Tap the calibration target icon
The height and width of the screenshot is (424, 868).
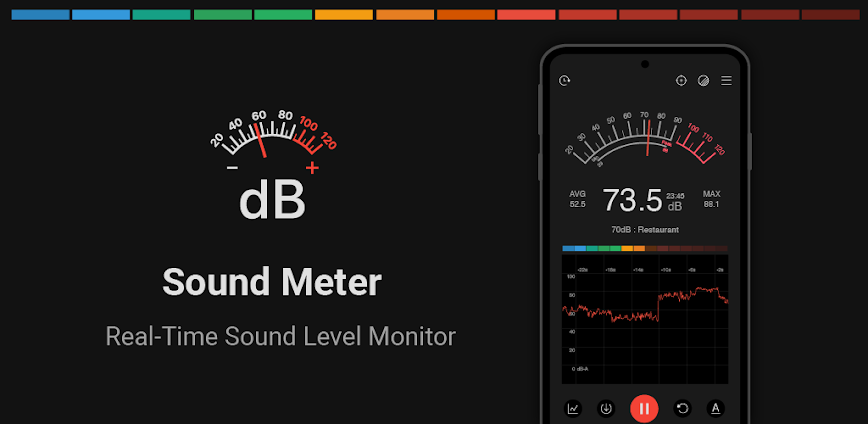[681, 81]
